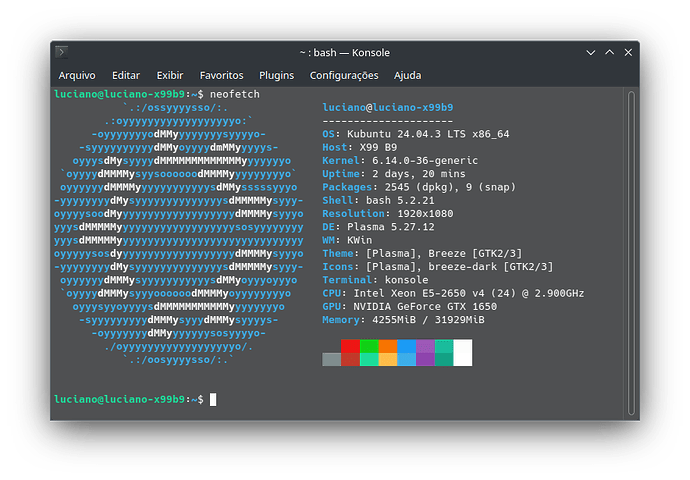Click the neofetch command text on first line
This screenshot has width=690, height=480.
pyautogui.click(x=235, y=93)
